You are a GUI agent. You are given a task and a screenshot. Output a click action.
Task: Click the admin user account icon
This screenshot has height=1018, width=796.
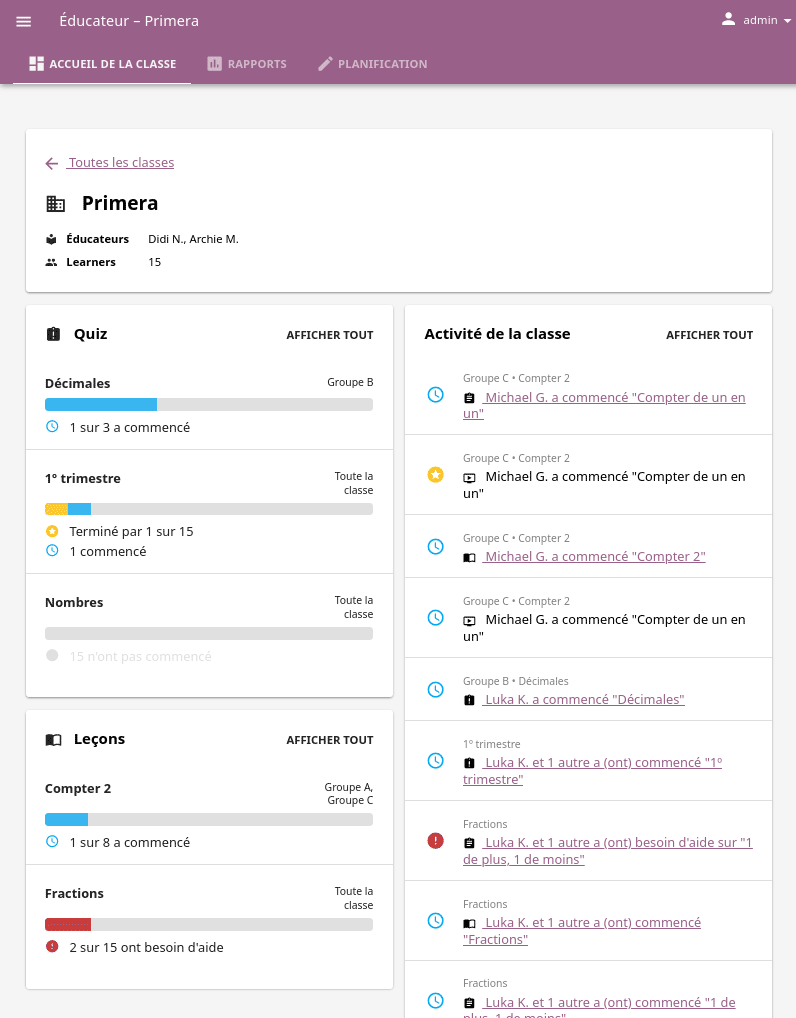[728, 19]
